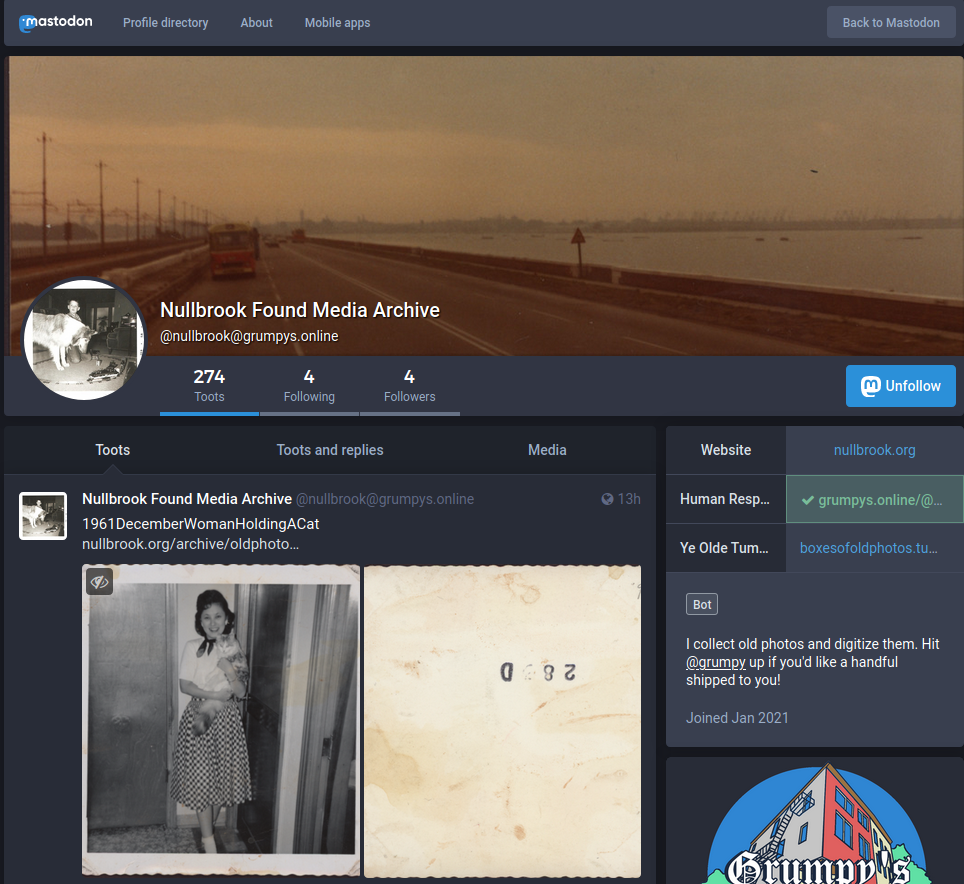Click the globe visibility icon beside 13h

pos(607,499)
